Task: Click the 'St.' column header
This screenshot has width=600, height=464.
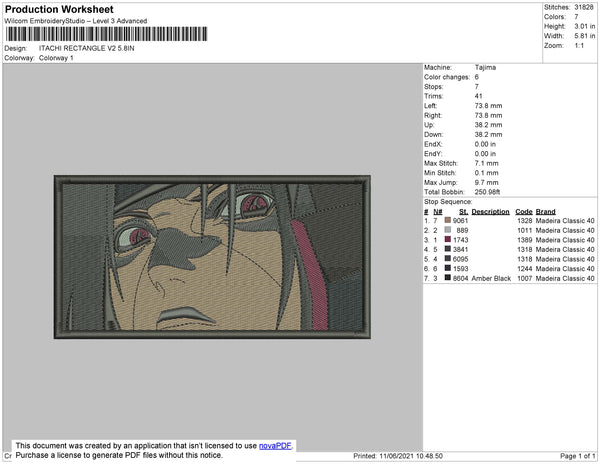Action: tap(463, 212)
